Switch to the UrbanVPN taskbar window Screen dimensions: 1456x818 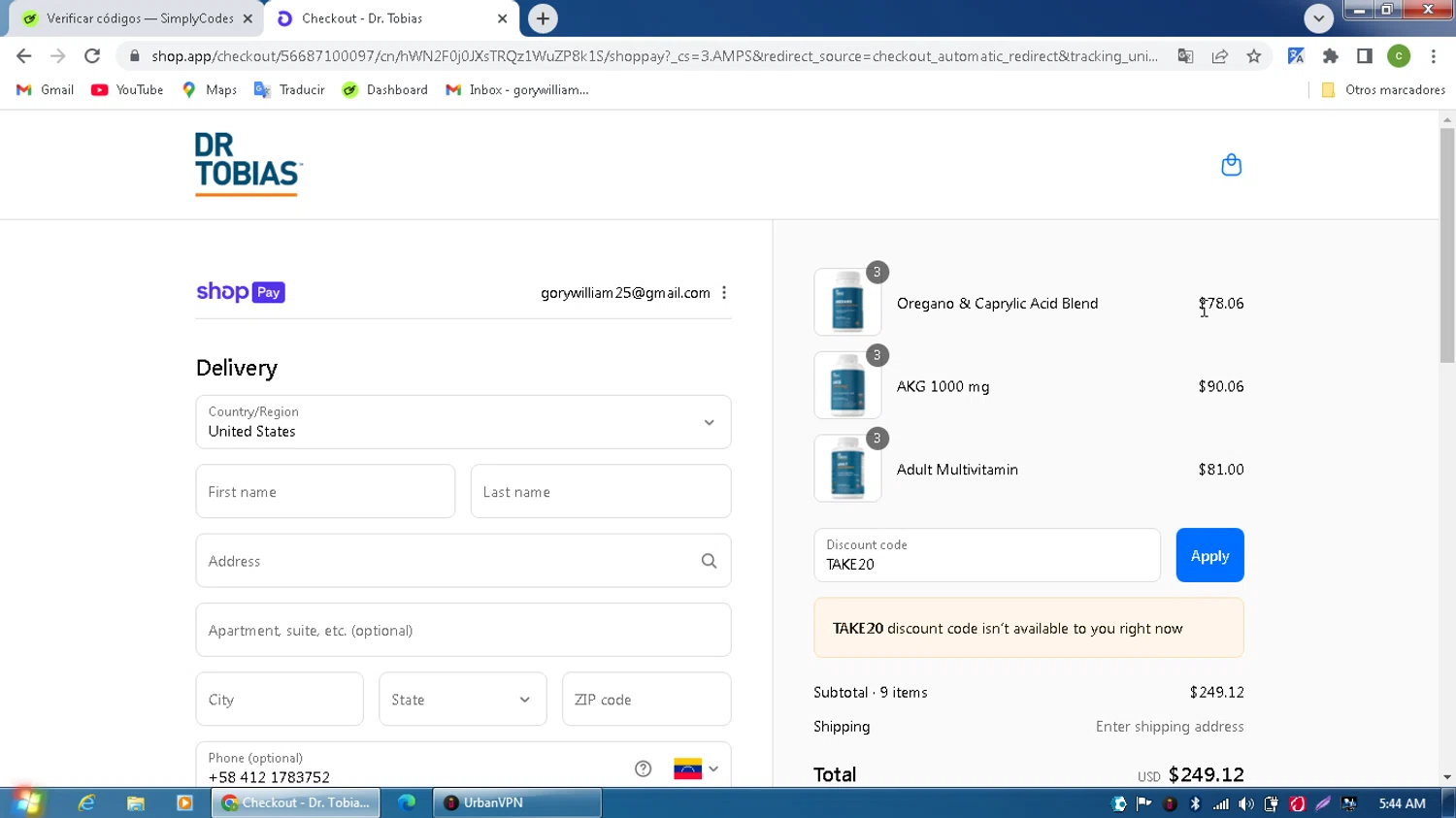(517, 802)
